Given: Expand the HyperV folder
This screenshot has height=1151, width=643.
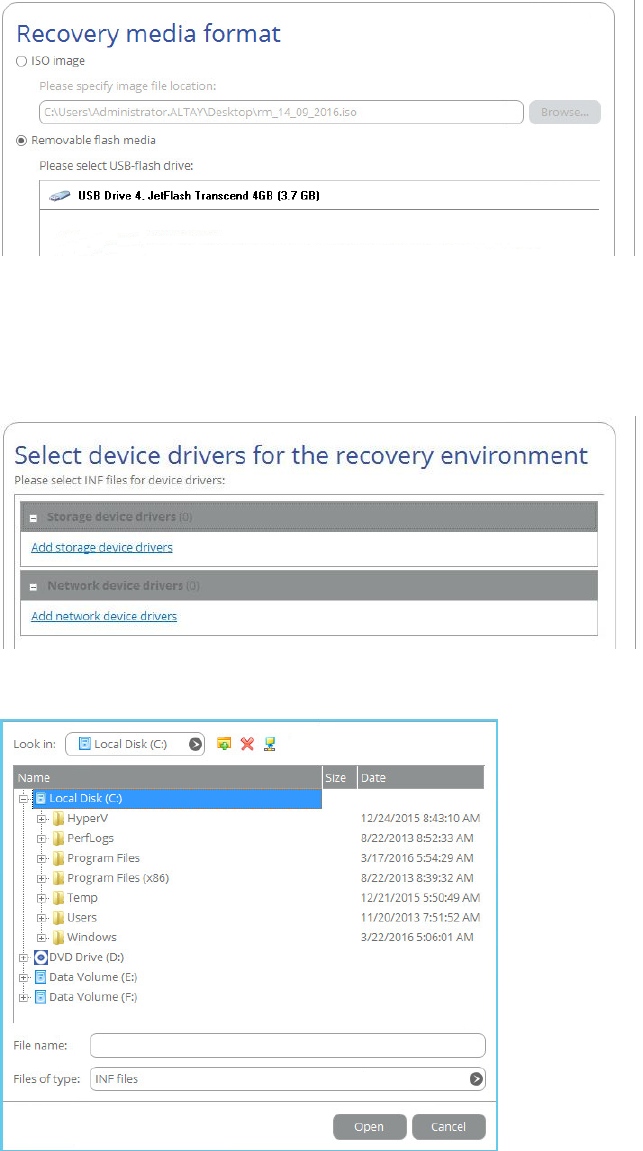Looking at the screenshot, I should point(42,818).
